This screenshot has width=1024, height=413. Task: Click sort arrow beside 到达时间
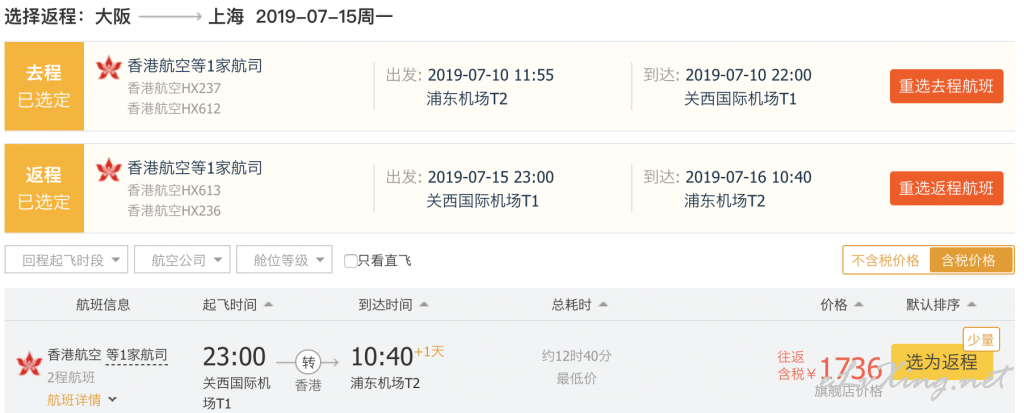(x=424, y=305)
